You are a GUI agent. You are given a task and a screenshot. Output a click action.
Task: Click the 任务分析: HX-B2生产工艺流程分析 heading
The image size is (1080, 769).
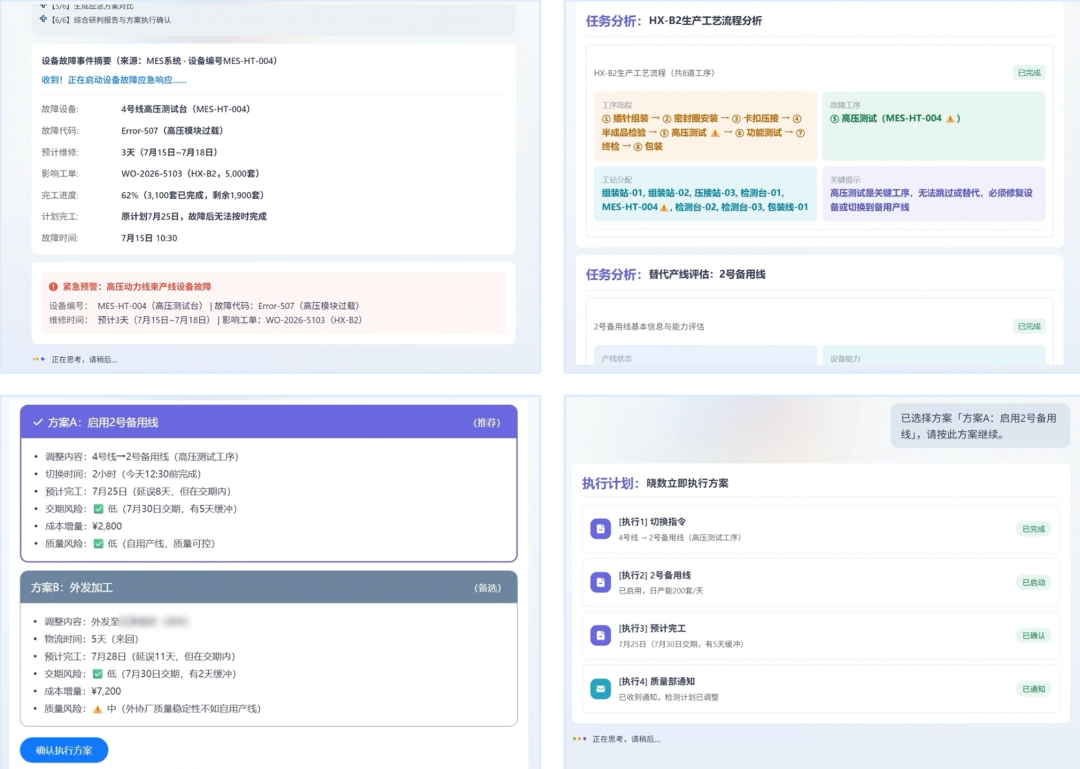674,21
